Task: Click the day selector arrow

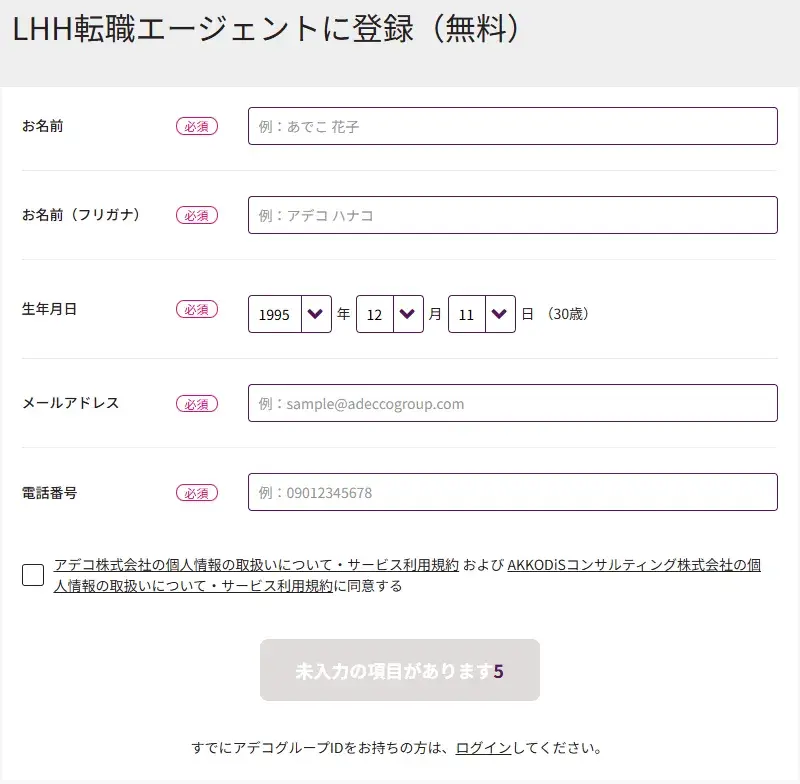Action: click(x=499, y=314)
